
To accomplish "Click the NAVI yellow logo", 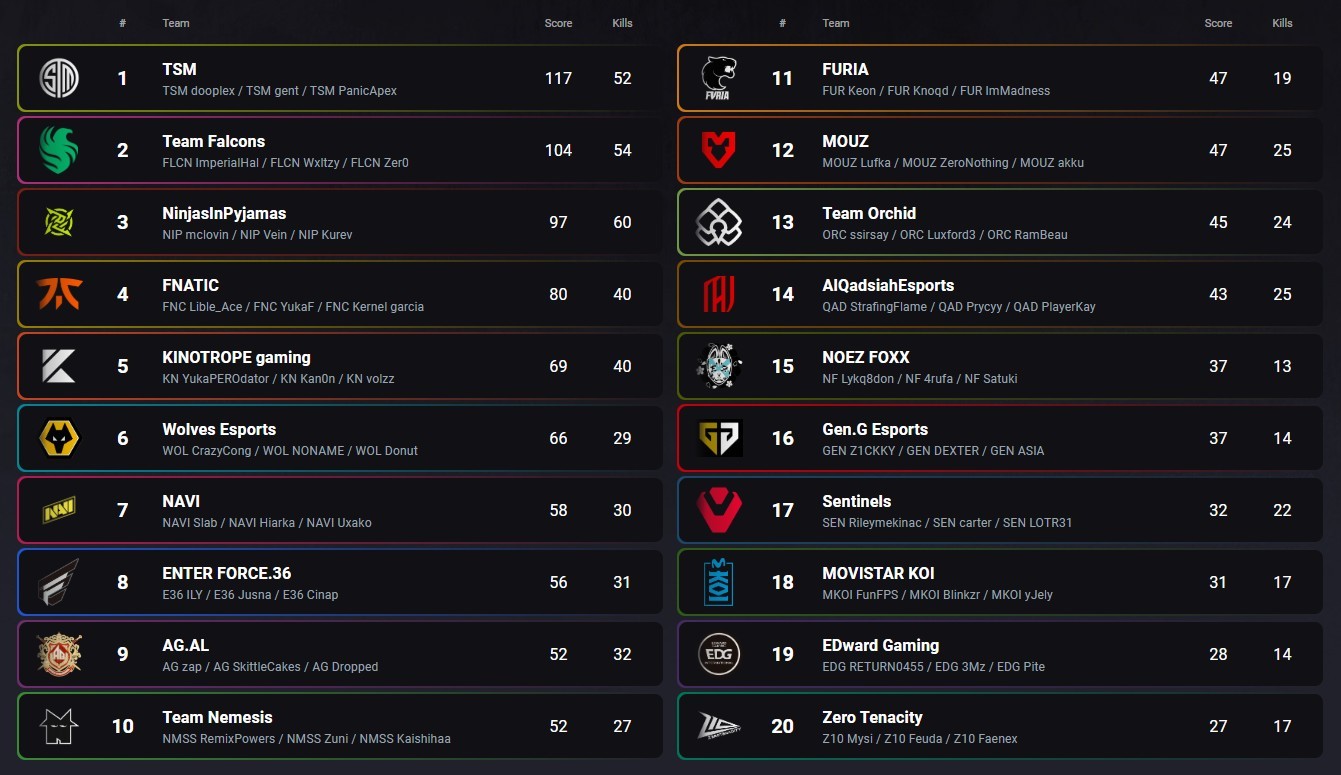I will 59,510.
